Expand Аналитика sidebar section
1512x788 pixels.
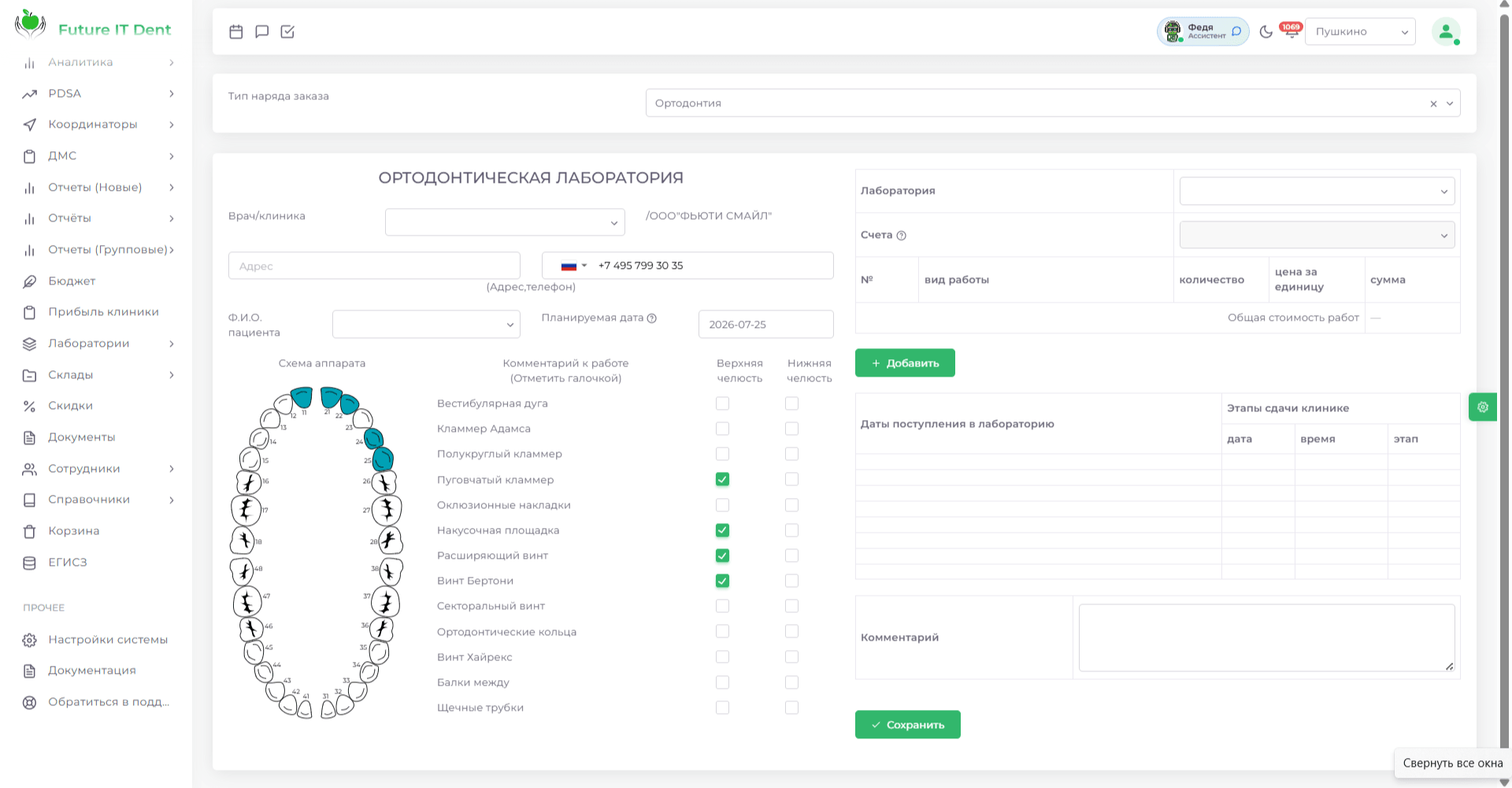[98, 62]
